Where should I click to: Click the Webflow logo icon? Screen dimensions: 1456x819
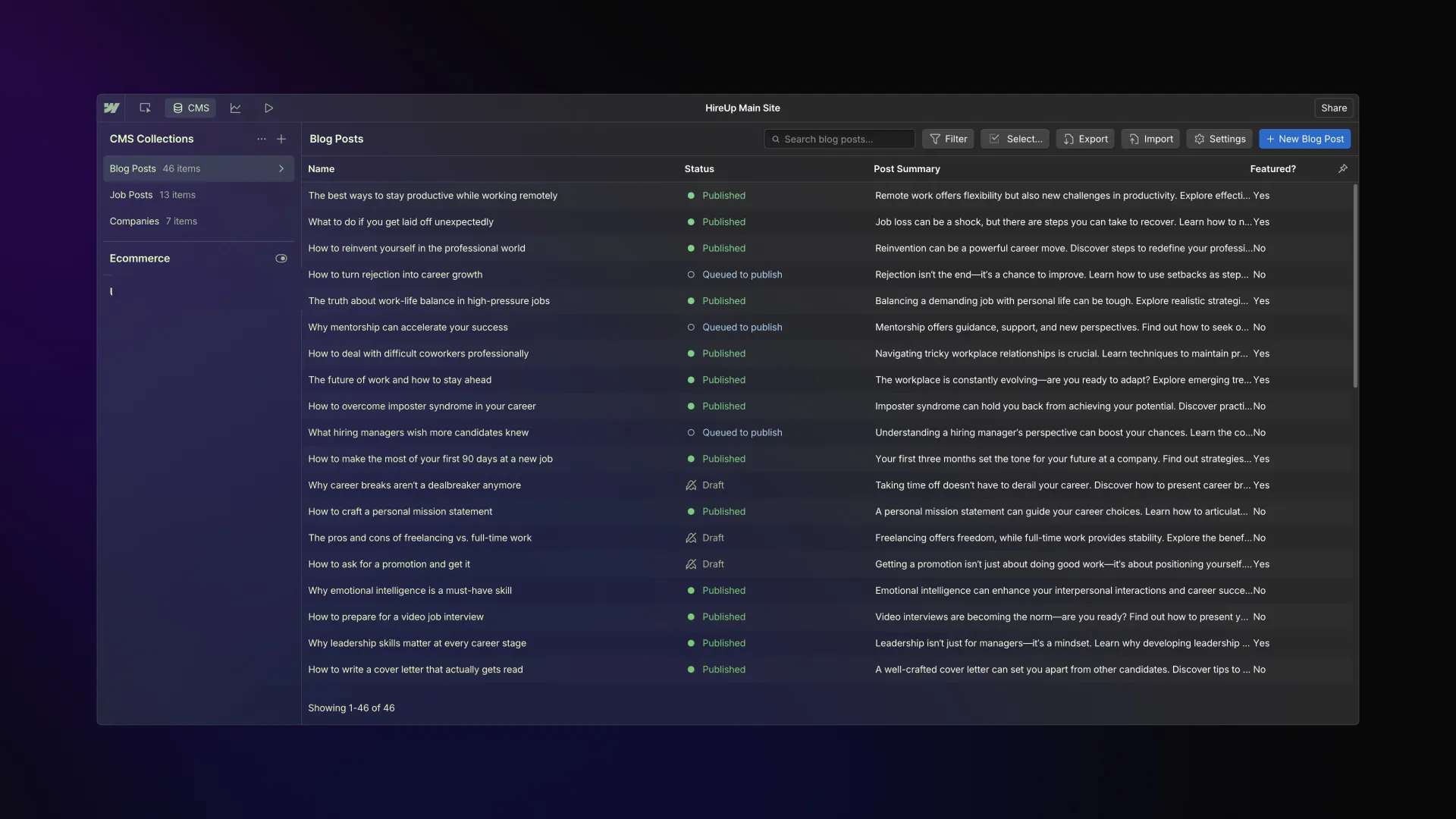[111, 108]
